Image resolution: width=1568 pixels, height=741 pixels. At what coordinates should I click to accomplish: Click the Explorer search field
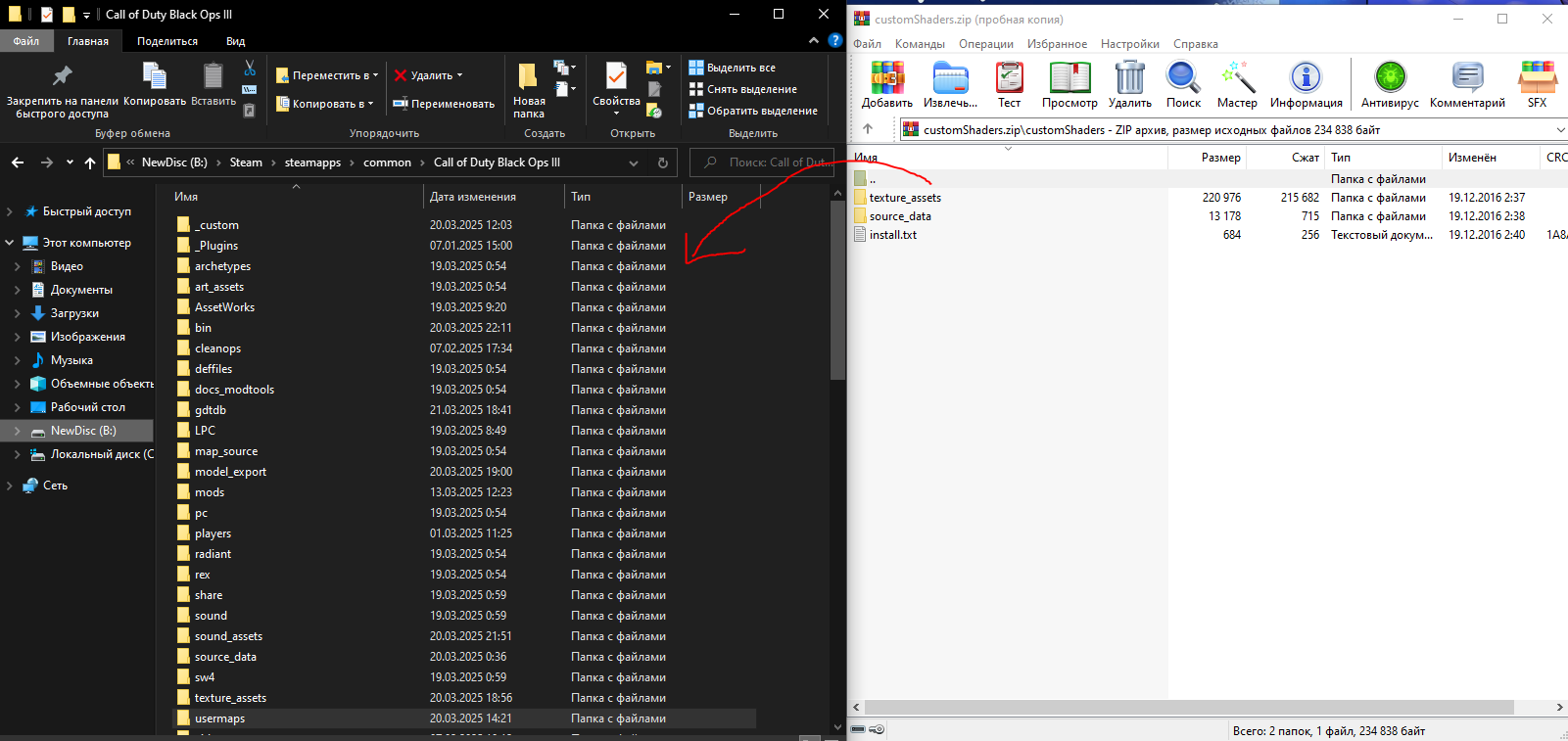(762, 162)
